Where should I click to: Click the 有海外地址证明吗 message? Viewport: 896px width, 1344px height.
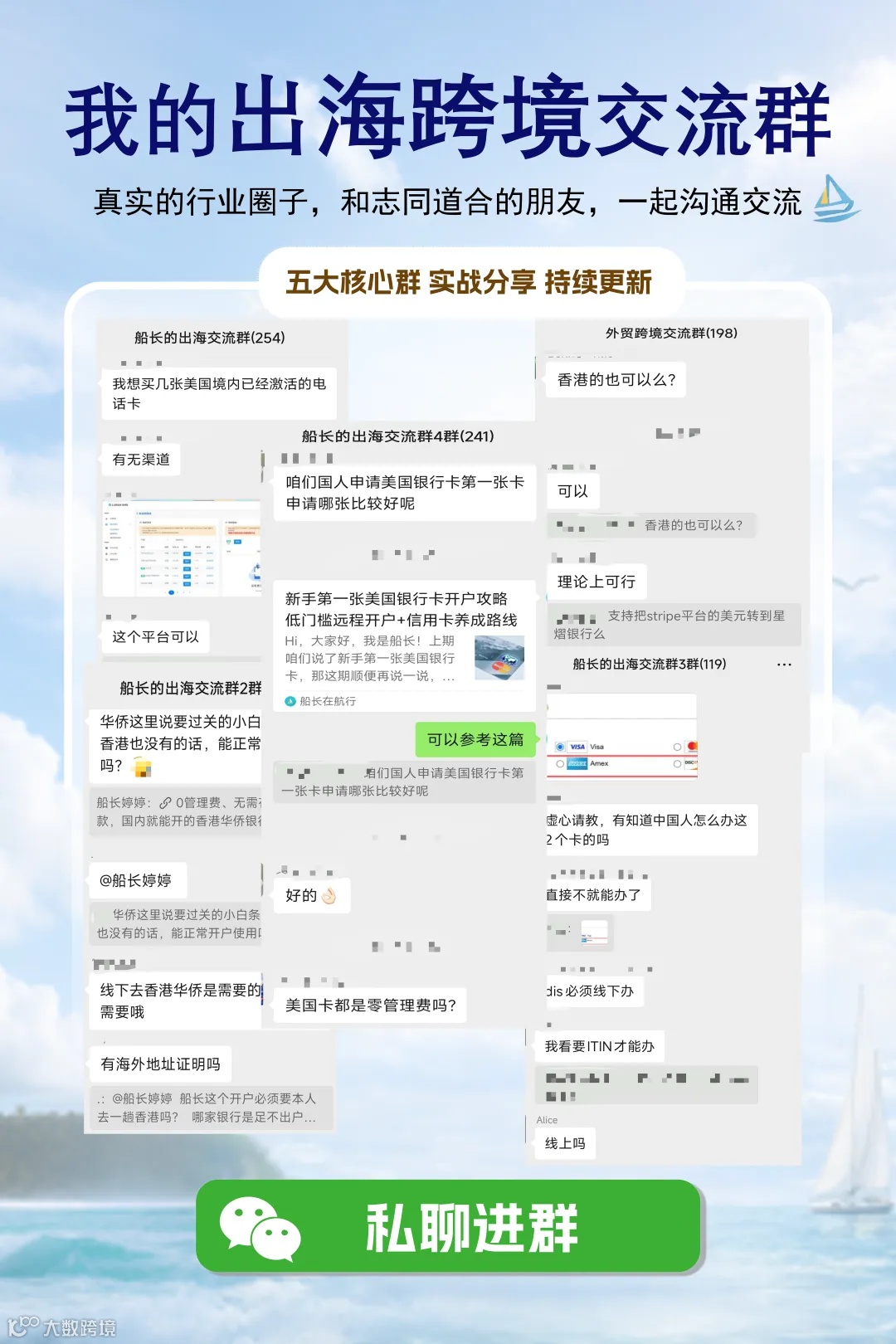tap(161, 1064)
